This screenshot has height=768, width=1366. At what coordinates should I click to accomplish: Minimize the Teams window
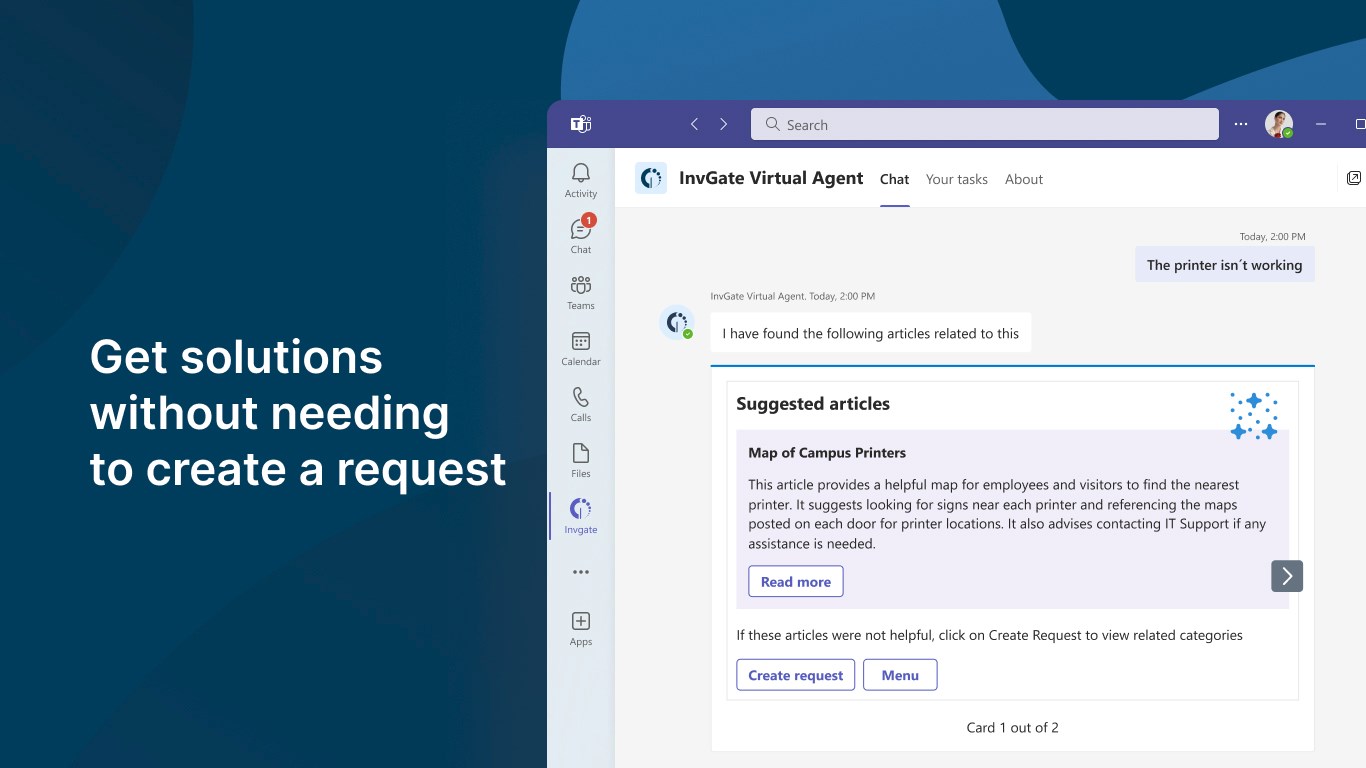click(1321, 124)
